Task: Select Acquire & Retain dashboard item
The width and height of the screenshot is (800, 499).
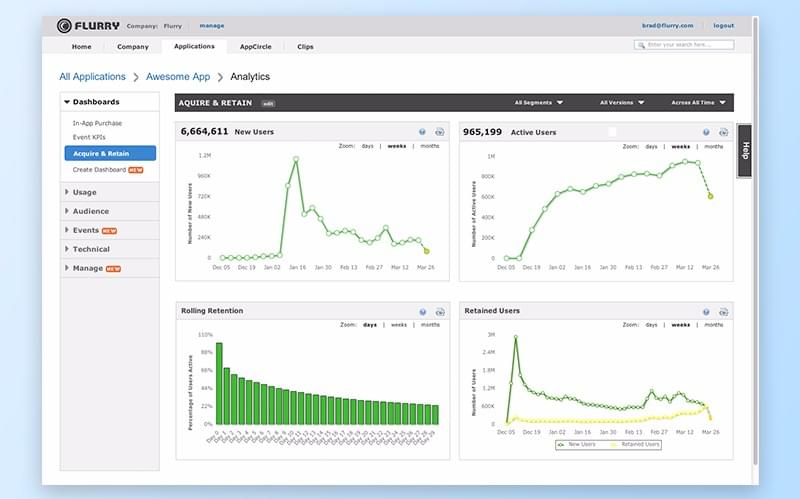Action: [110, 154]
